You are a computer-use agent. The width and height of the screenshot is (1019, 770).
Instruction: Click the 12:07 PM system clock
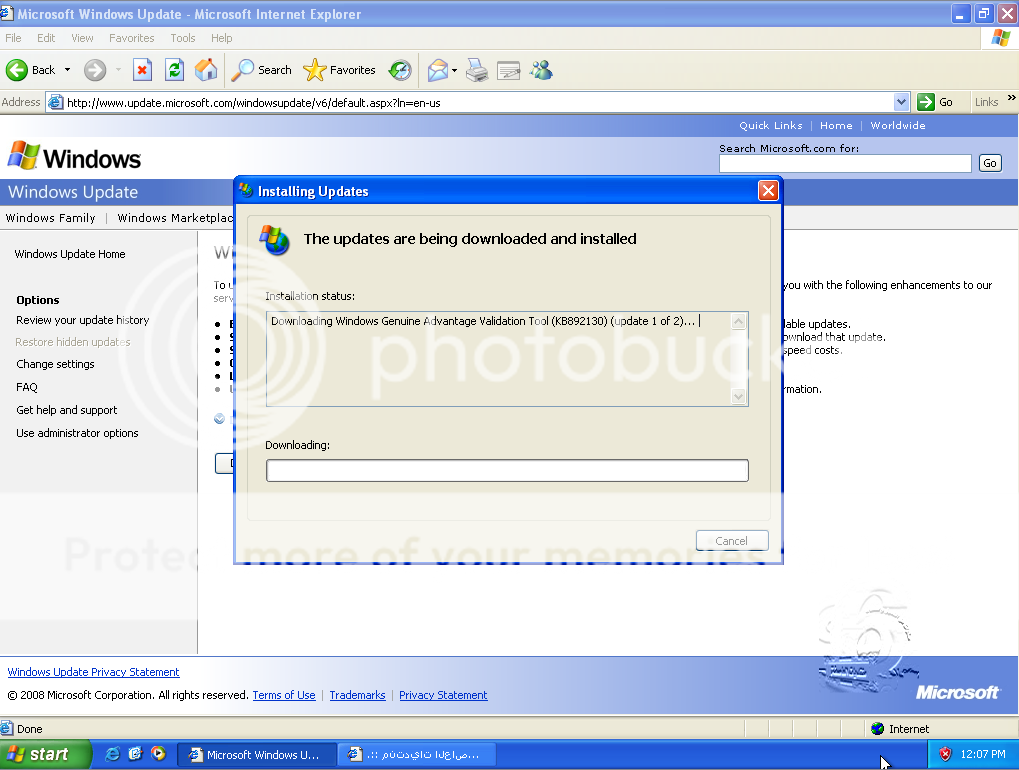(983, 754)
